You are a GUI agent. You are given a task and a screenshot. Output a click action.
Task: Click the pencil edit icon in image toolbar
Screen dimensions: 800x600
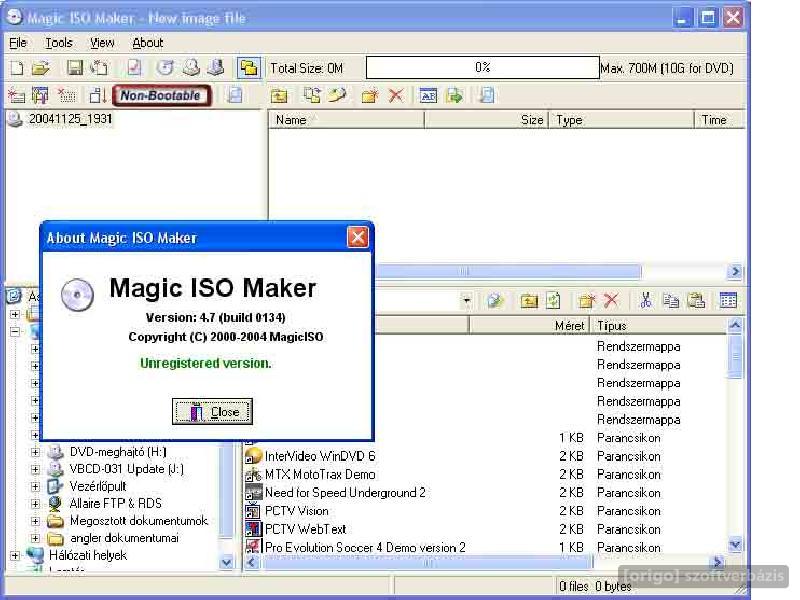[337, 95]
